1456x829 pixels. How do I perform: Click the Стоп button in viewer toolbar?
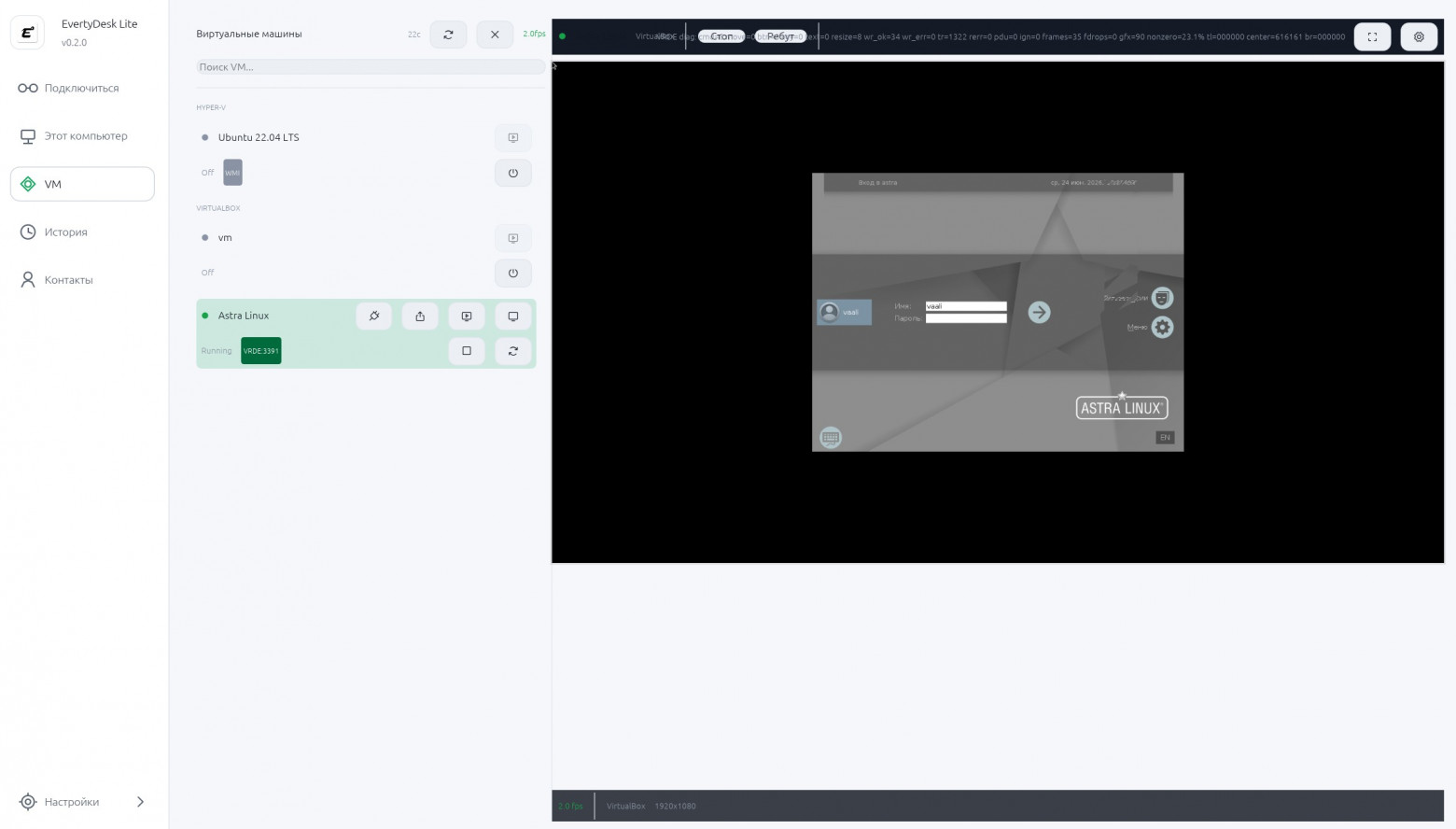[x=721, y=36]
